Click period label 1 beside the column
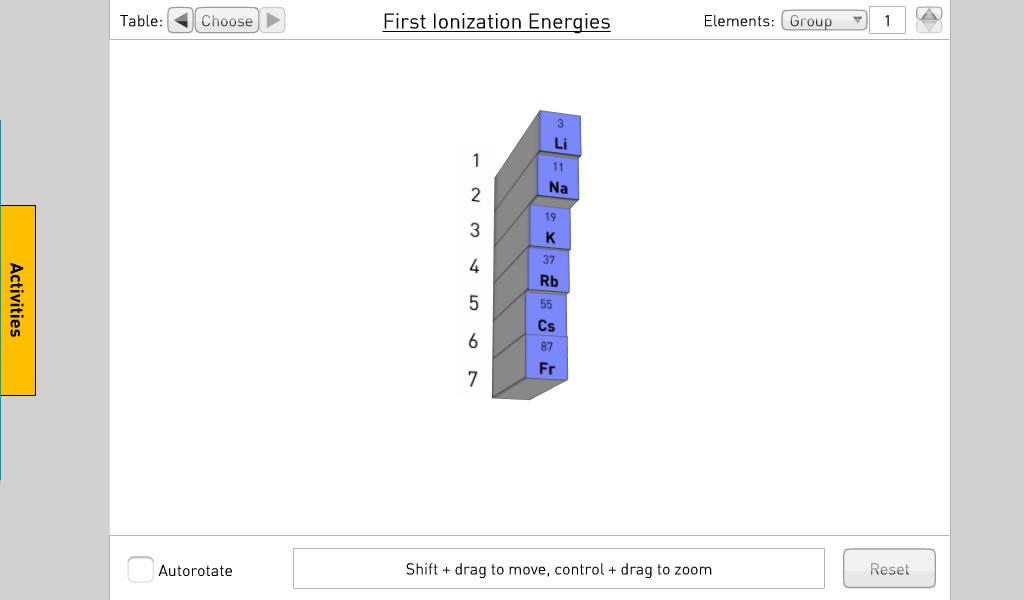 [x=476, y=160]
